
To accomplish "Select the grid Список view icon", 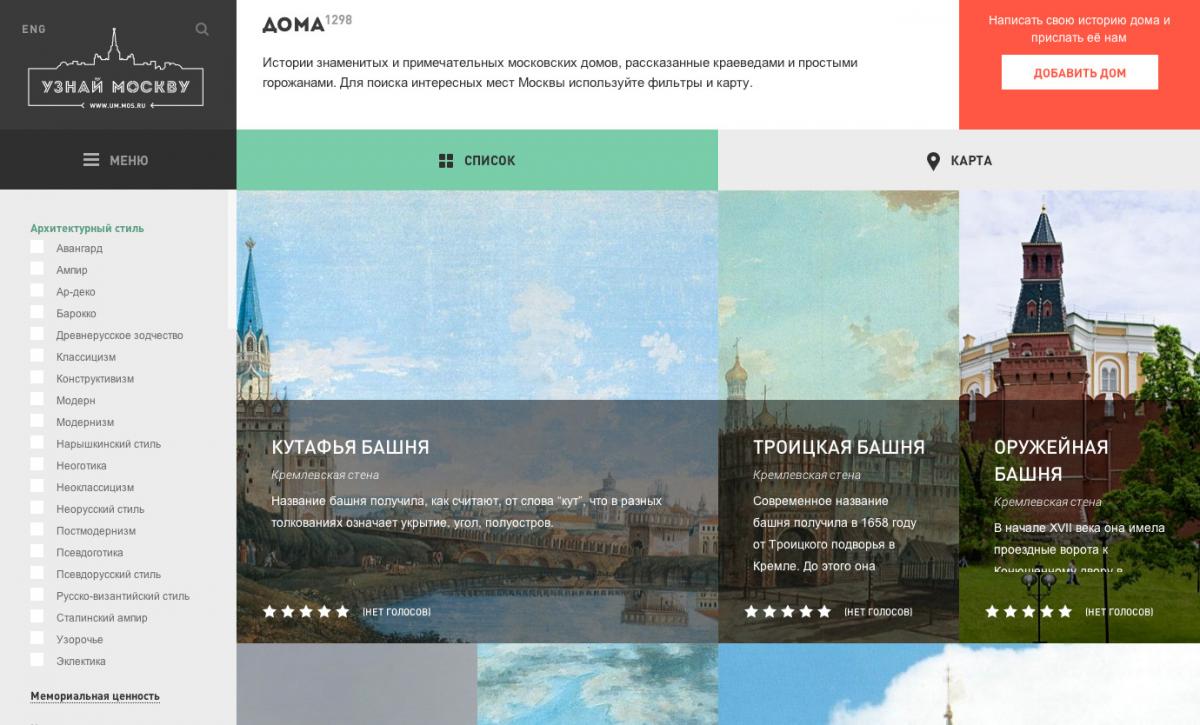I will (446, 160).
